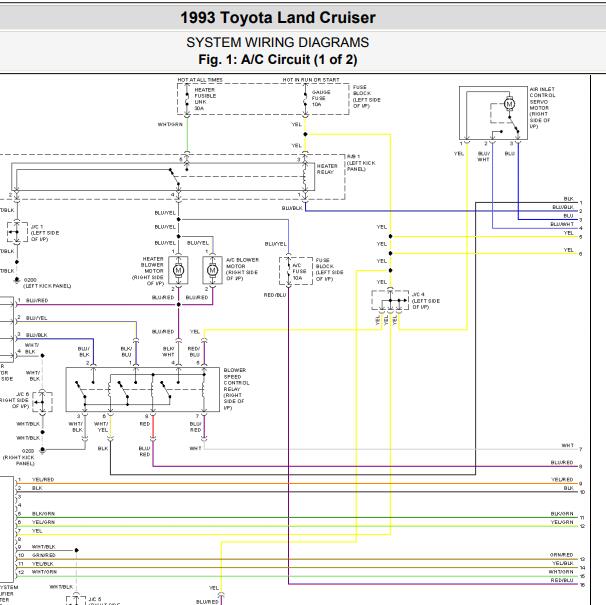This screenshot has width=606, height=605.
Task: Click the BLU/BLK label below the heater relay
Action: (292, 208)
